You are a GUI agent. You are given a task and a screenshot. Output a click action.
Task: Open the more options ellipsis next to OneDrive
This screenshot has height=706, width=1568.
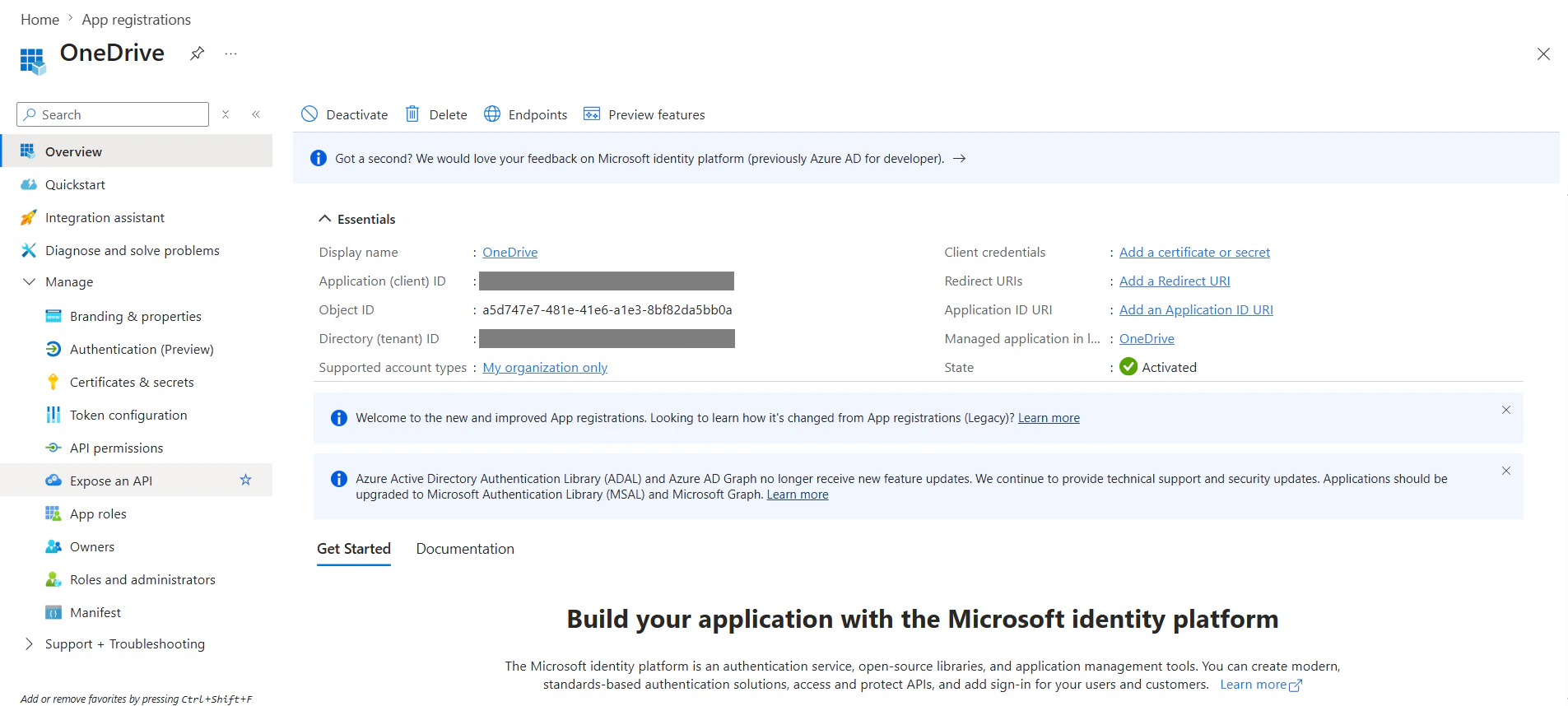tap(231, 53)
